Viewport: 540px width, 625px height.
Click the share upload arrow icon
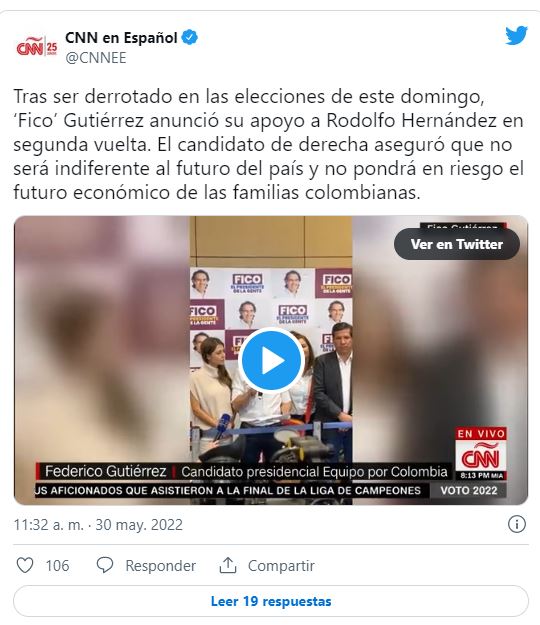point(228,565)
